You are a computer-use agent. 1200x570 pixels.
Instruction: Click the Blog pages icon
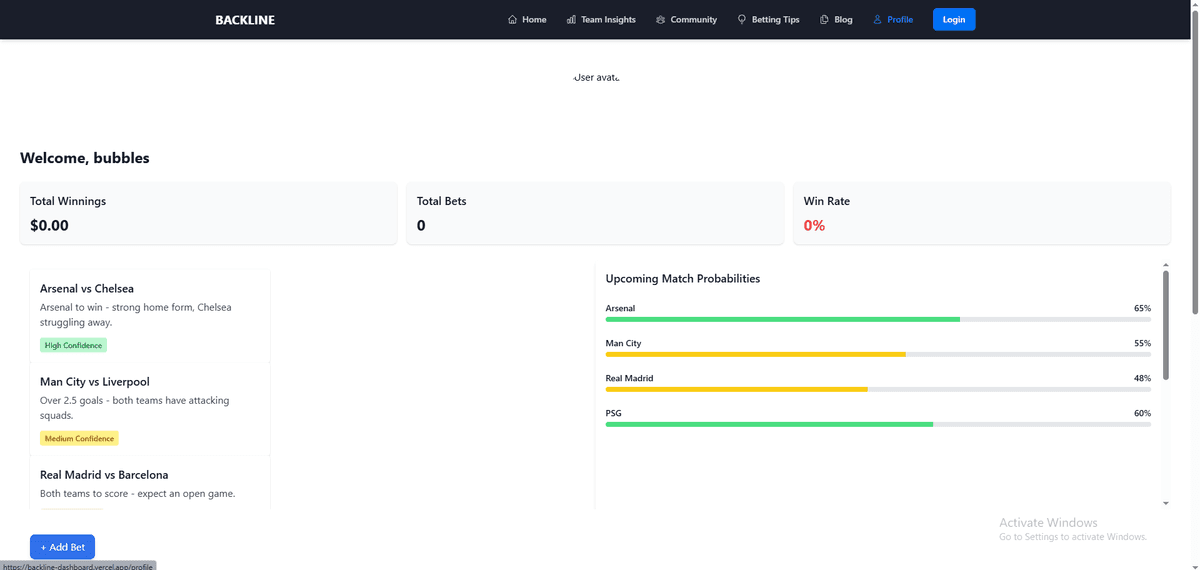[824, 20]
